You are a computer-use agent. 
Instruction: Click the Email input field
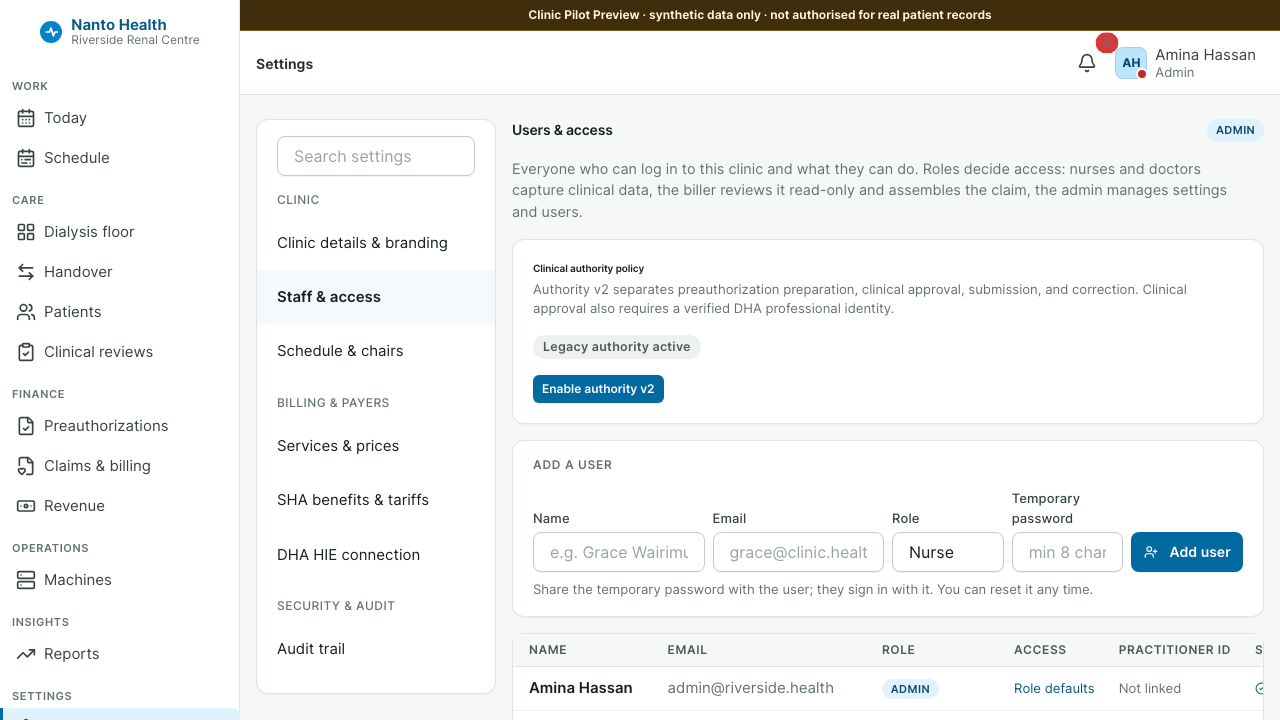798,552
